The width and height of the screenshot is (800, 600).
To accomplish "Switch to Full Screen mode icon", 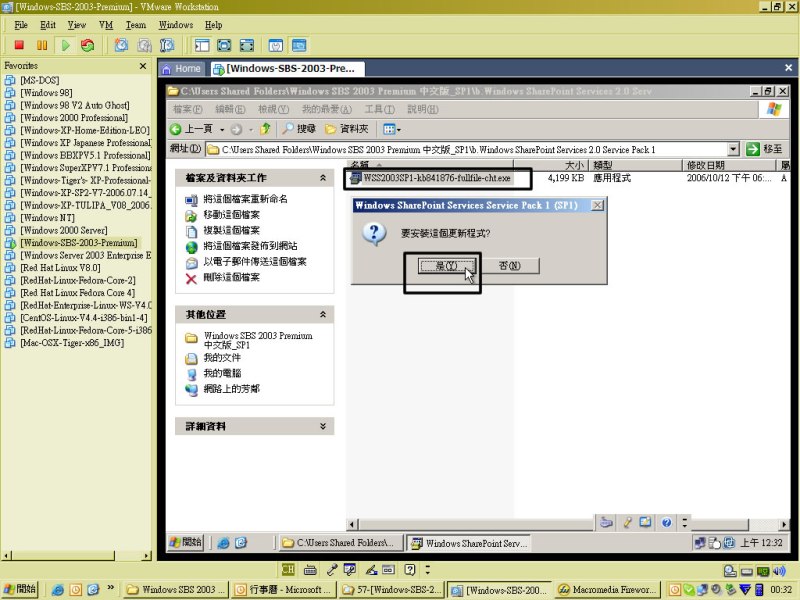I will click(224, 45).
